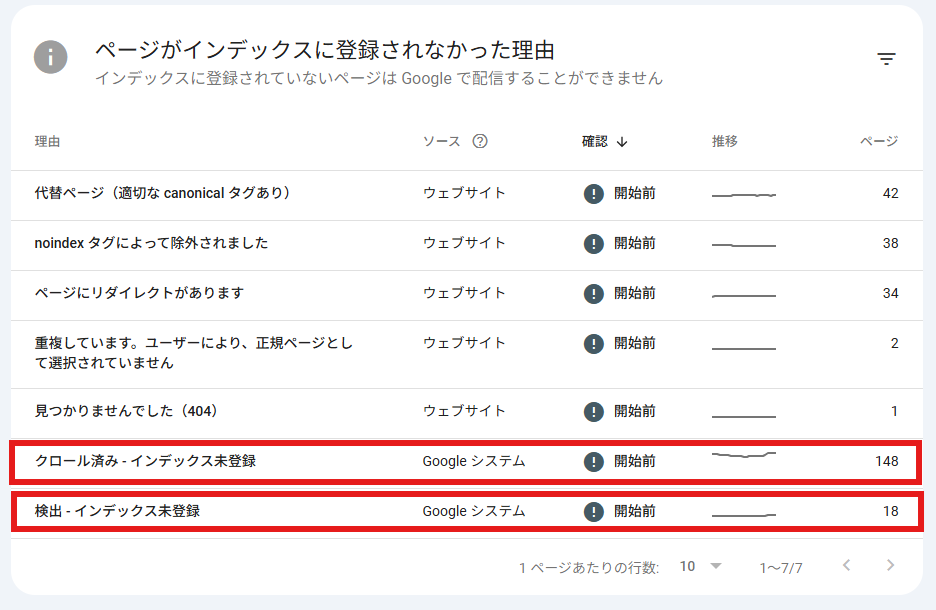This screenshot has width=936, height=610.
Task: Click the status icon in the noindex row
Action: point(593,244)
